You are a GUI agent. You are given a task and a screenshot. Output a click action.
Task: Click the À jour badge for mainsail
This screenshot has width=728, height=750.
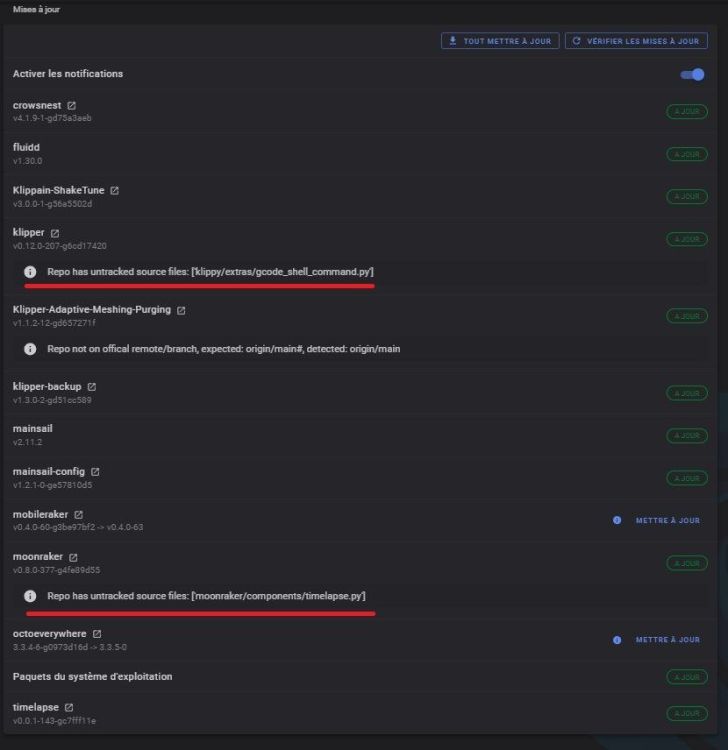[x=686, y=435]
